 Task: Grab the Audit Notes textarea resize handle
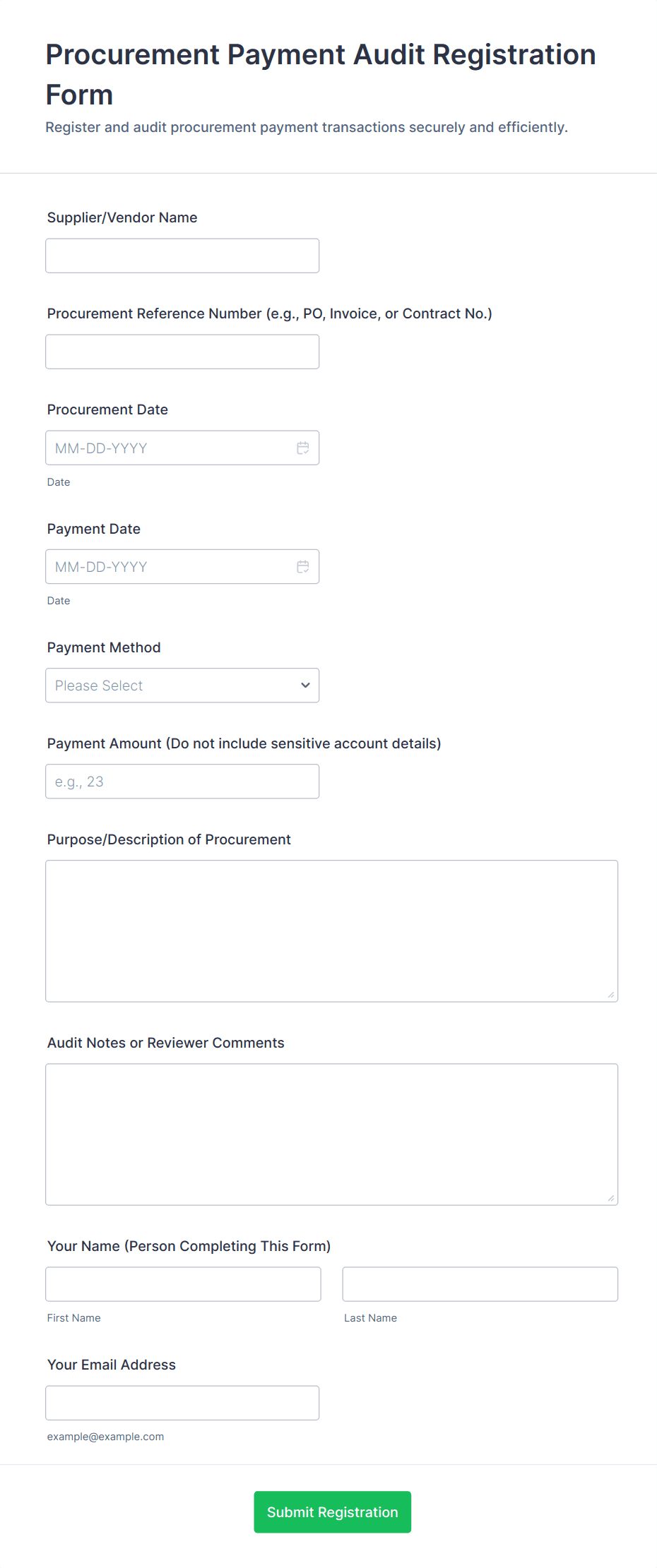[610, 1198]
